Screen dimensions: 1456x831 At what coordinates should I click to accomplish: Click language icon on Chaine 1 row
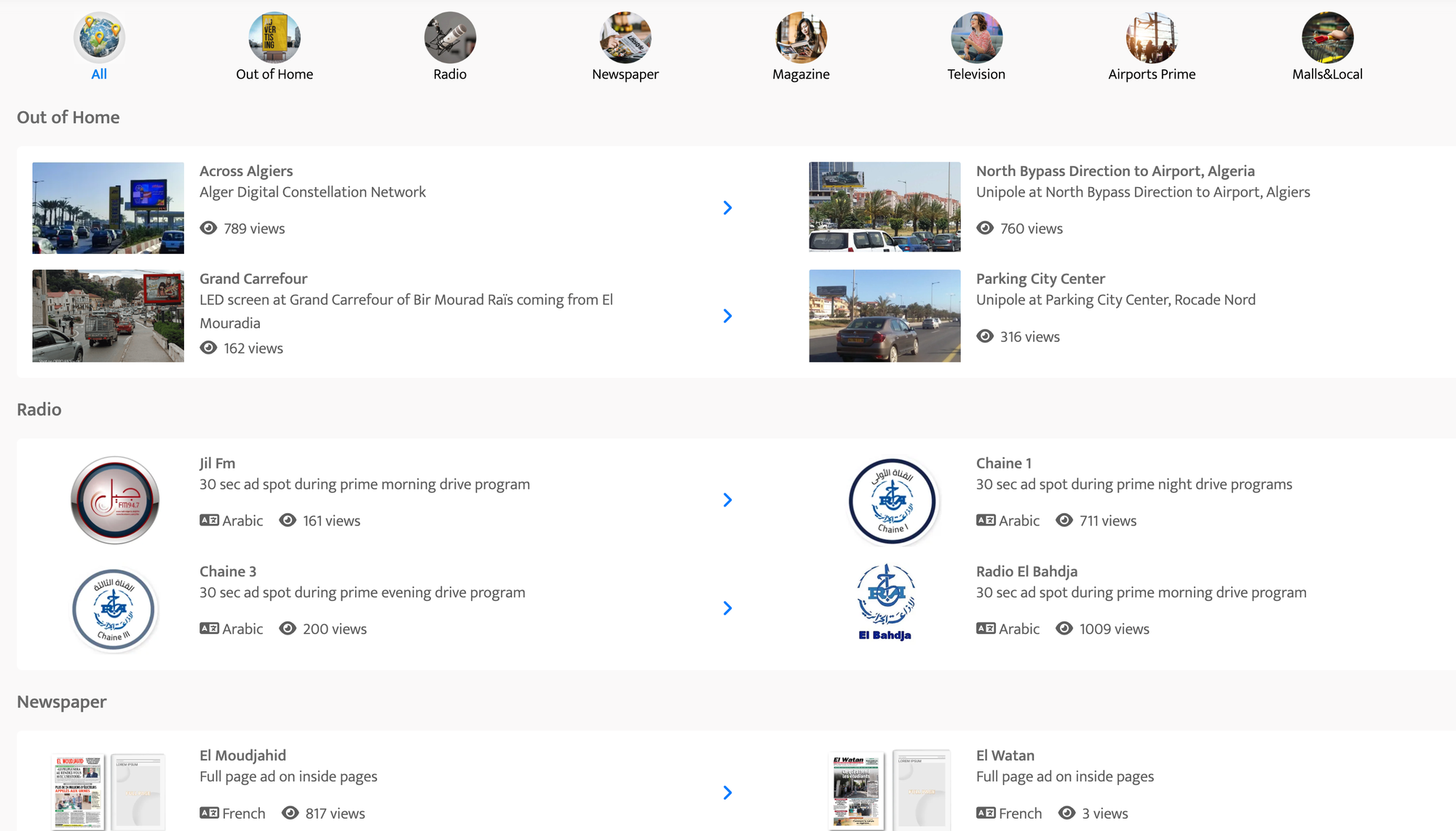pos(986,520)
